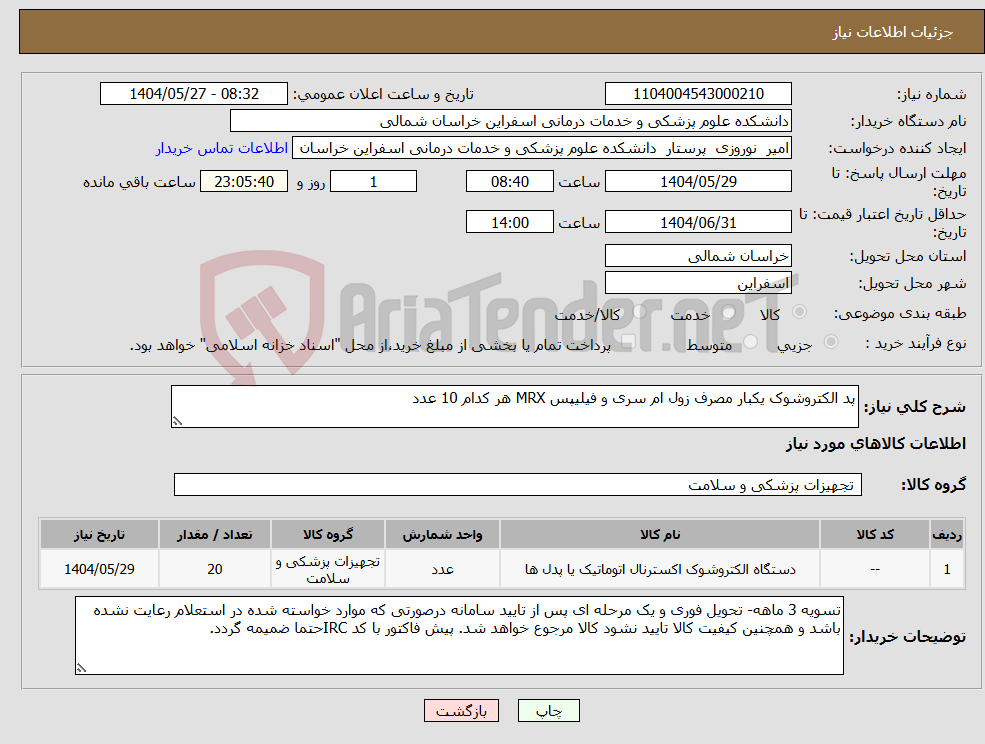985x744 pixels.
Task: Click the remaining days field showing 1
Action: click(373, 182)
